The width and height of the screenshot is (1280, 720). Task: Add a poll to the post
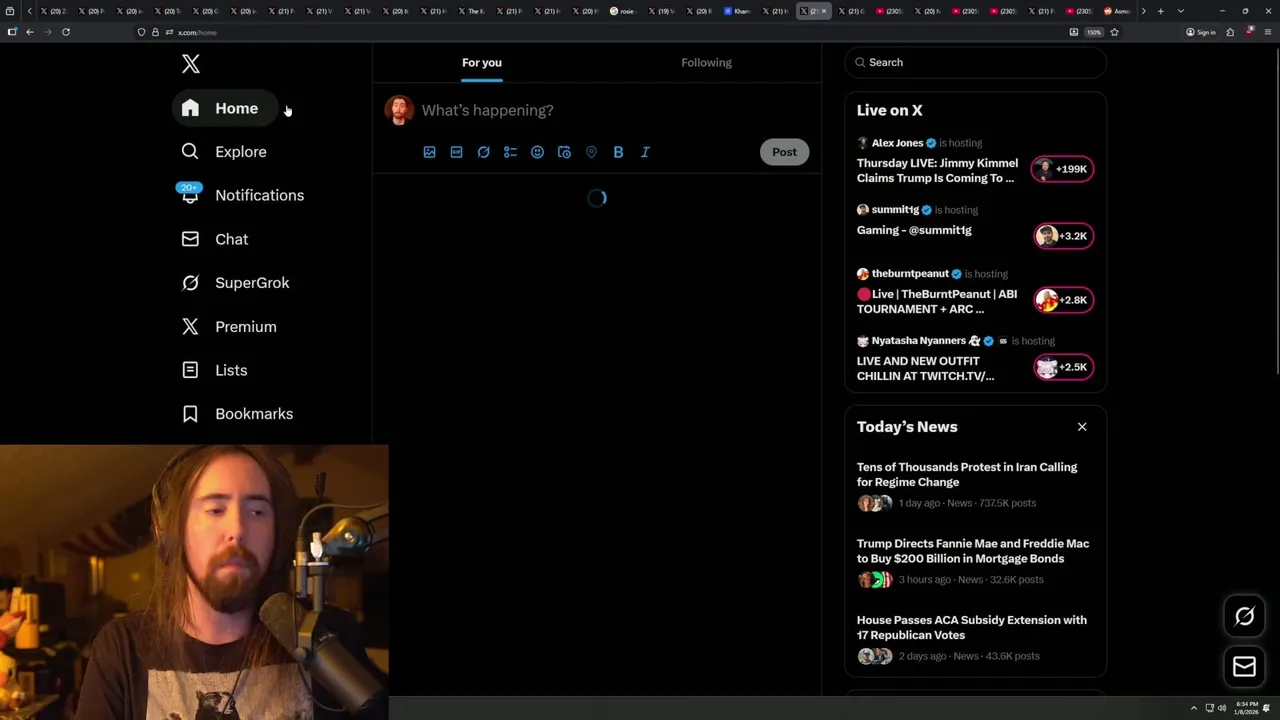click(510, 152)
